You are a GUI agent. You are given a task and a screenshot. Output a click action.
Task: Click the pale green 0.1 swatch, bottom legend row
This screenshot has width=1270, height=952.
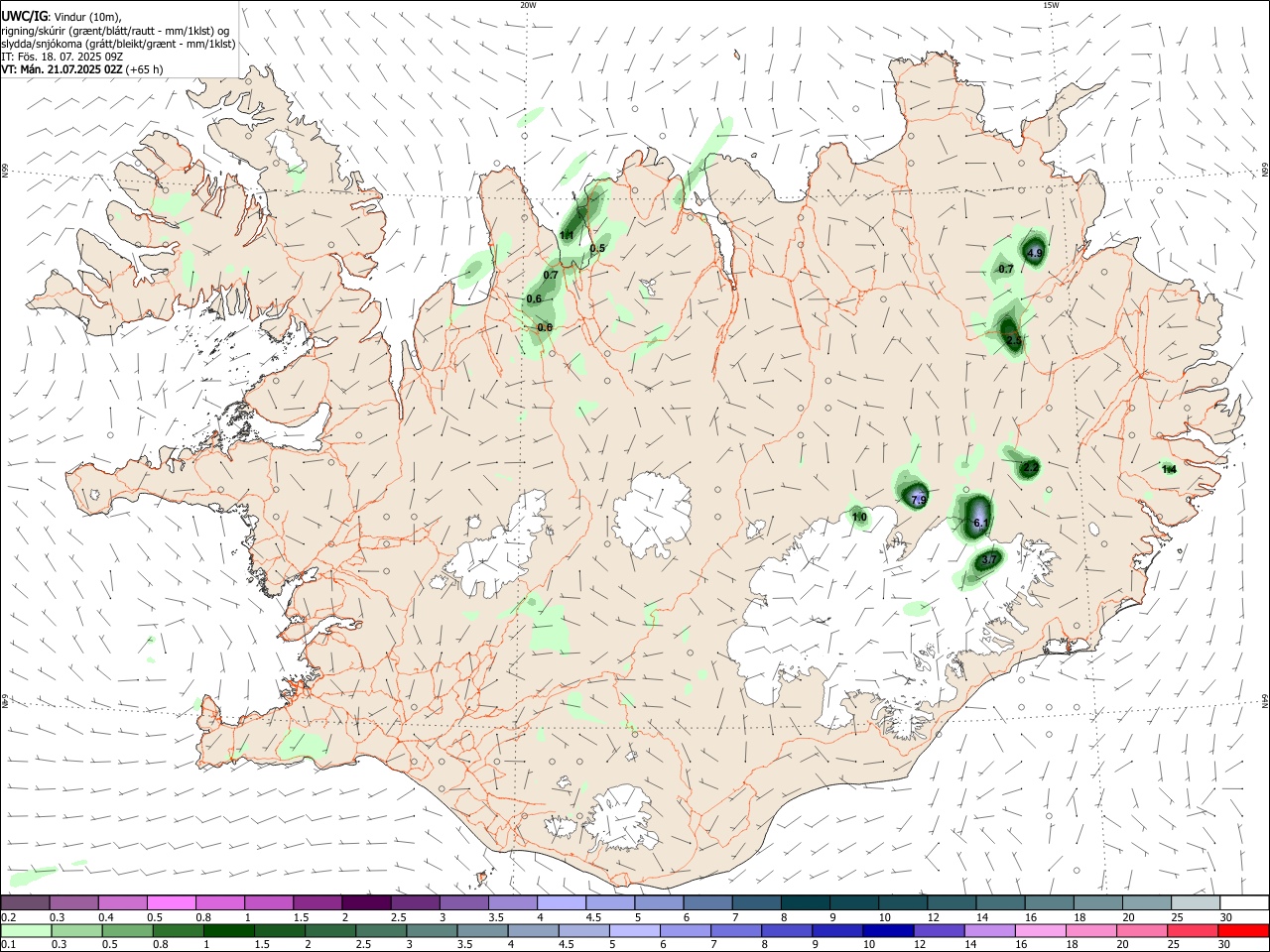click(x=25, y=930)
